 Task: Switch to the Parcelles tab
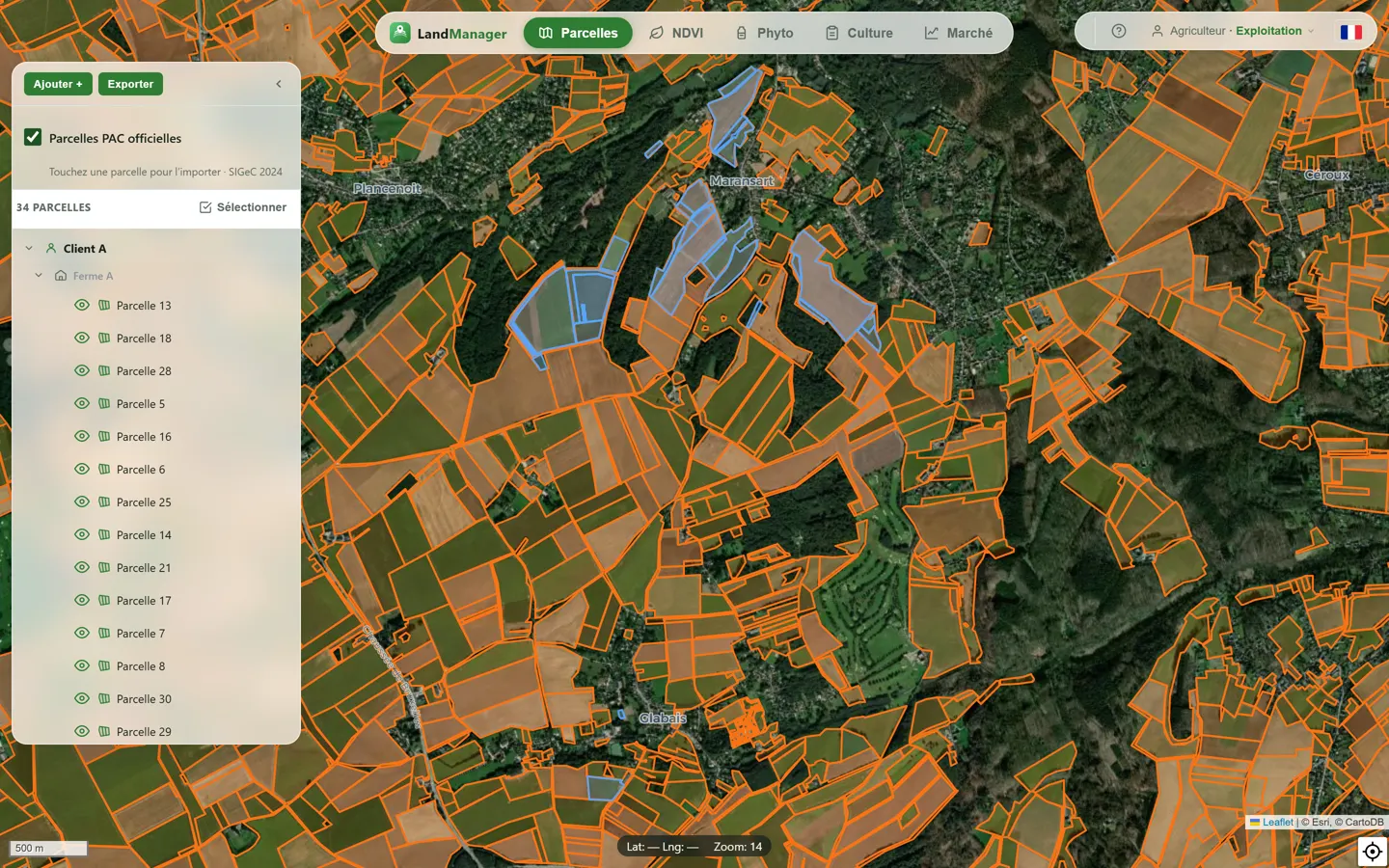tap(578, 33)
